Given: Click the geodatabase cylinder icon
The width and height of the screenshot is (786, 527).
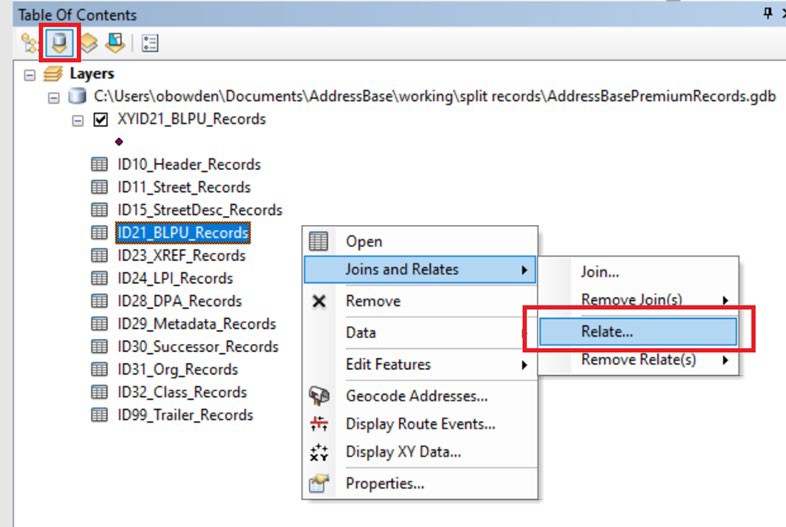Looking at the screenshot, I should coord(77,96).
